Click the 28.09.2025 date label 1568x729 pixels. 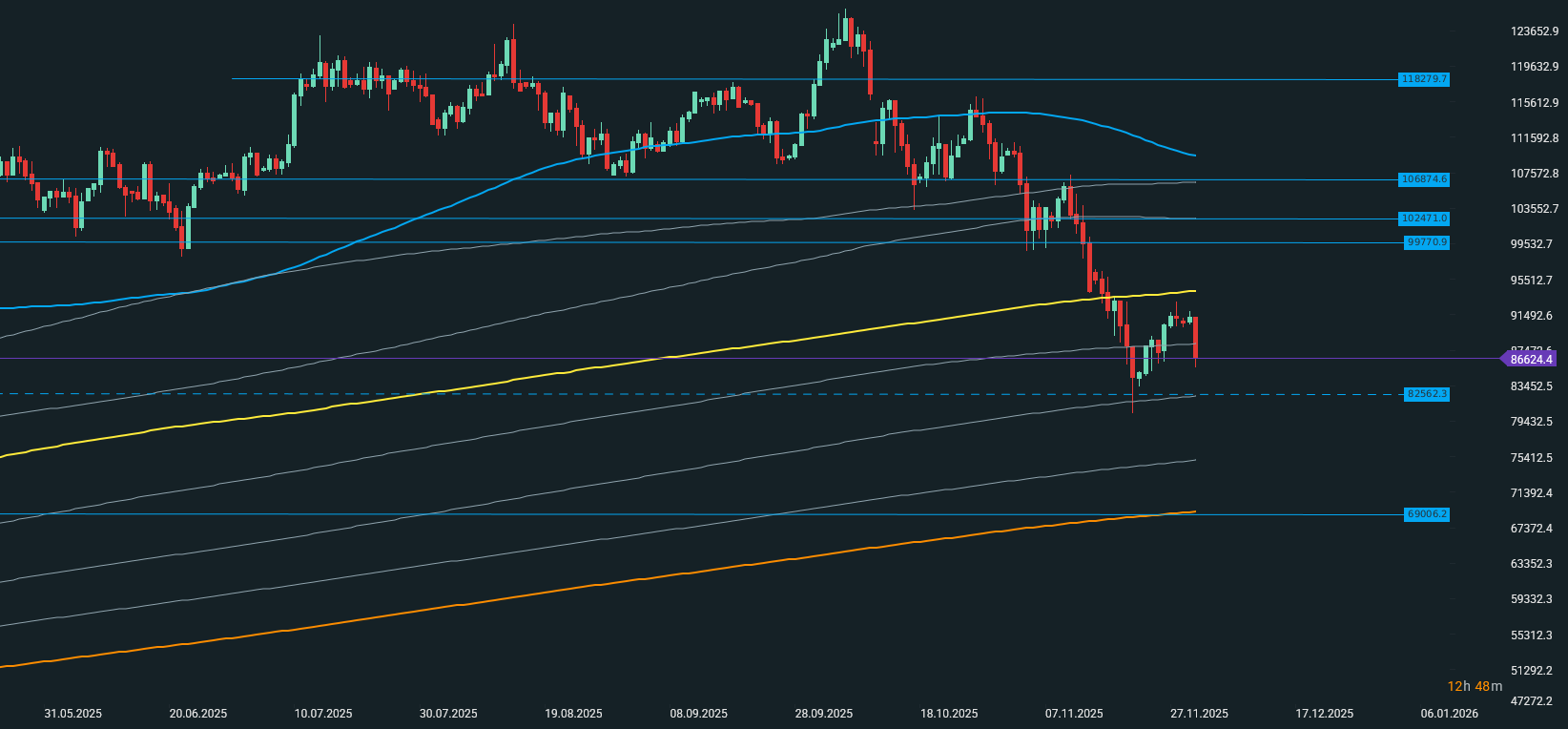point(824,714)
